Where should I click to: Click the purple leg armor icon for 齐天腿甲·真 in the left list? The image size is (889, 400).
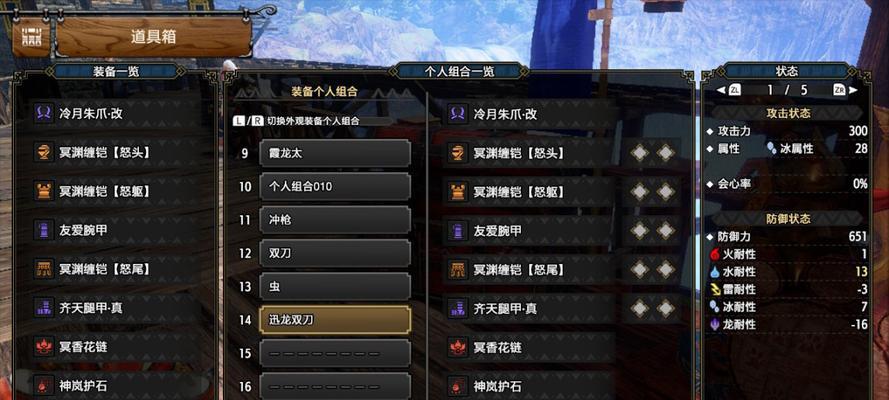[x=43, y=308]
